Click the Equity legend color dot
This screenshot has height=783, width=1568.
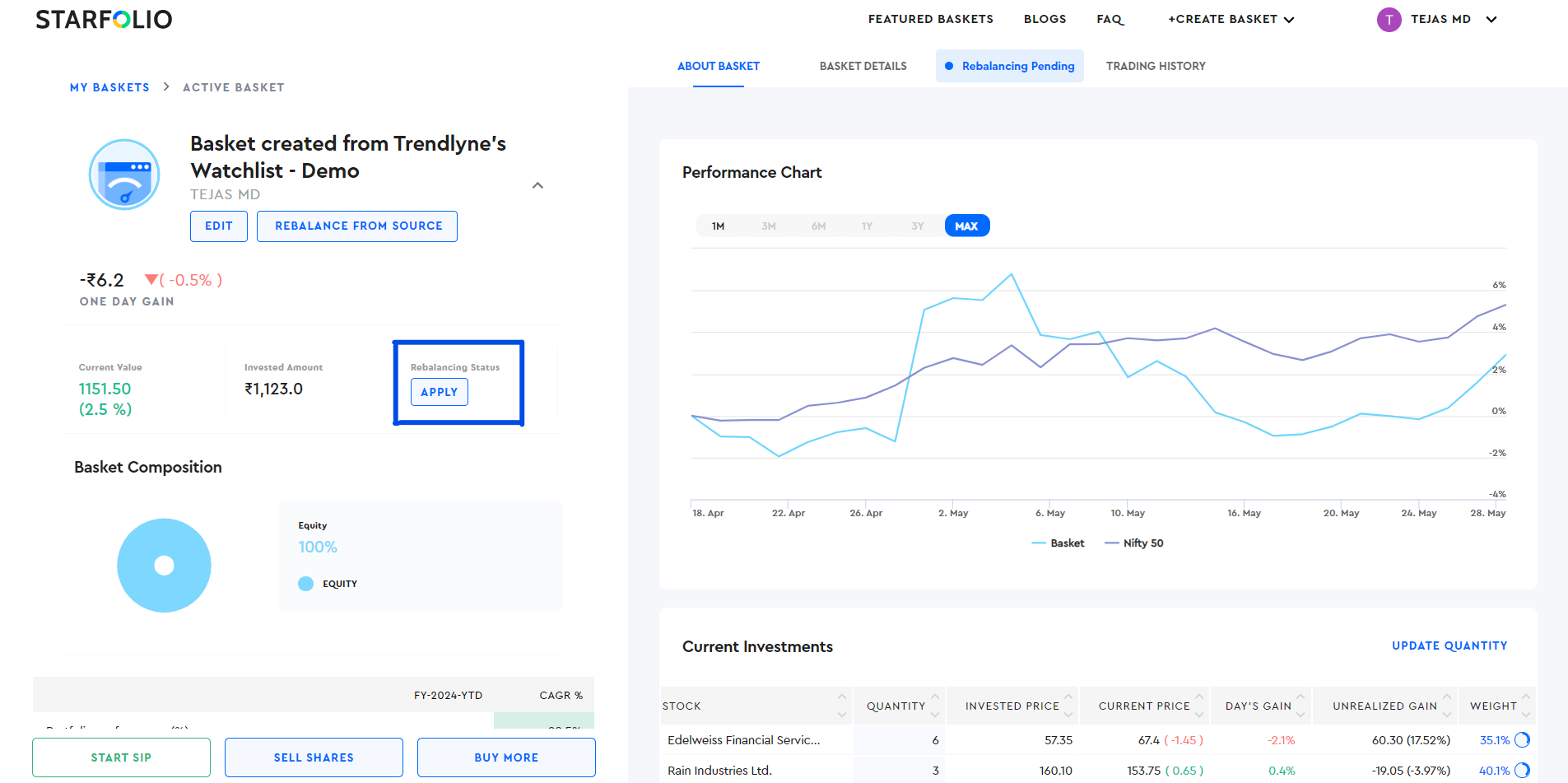[x=305, y=584]
